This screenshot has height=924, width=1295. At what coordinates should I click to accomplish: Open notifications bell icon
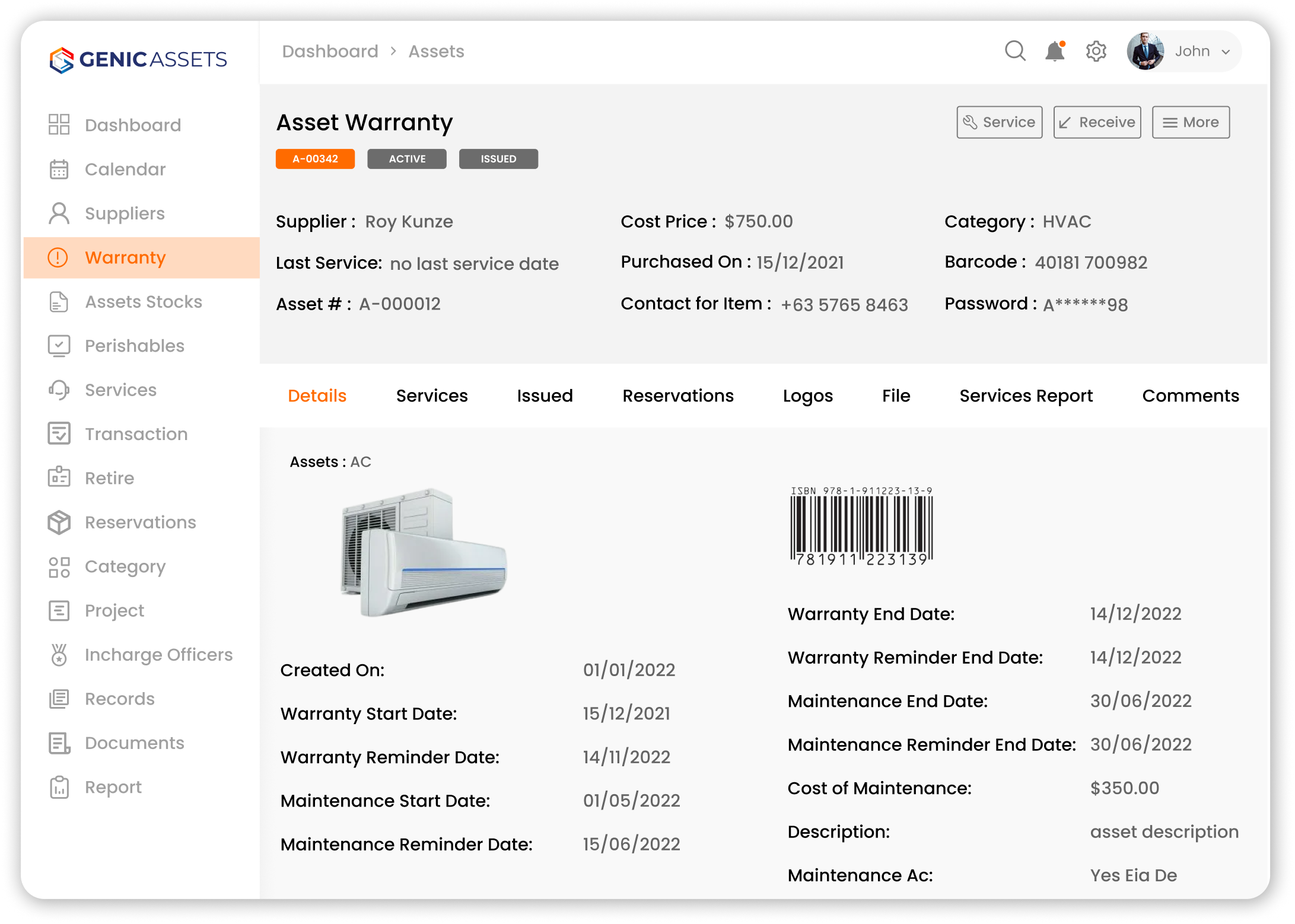coord(1055,51)
